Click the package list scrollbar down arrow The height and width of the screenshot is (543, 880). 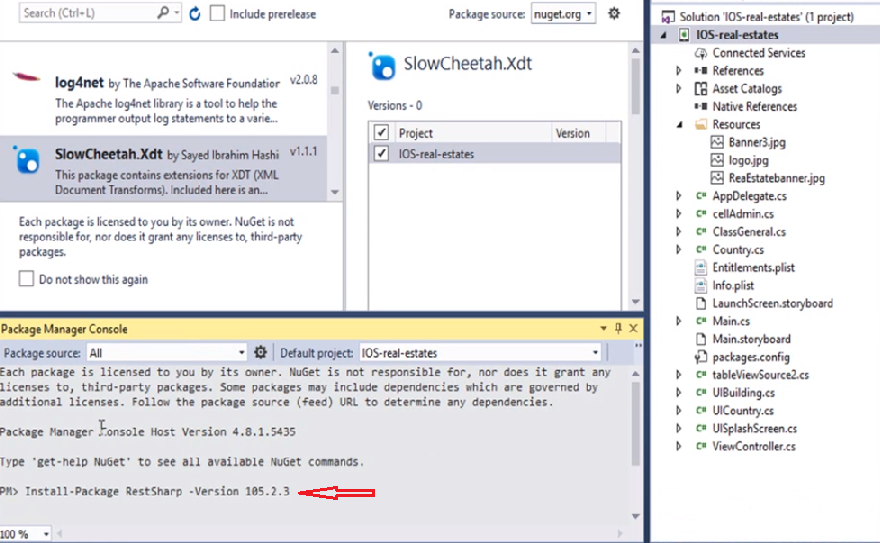[x=334, y=192]
